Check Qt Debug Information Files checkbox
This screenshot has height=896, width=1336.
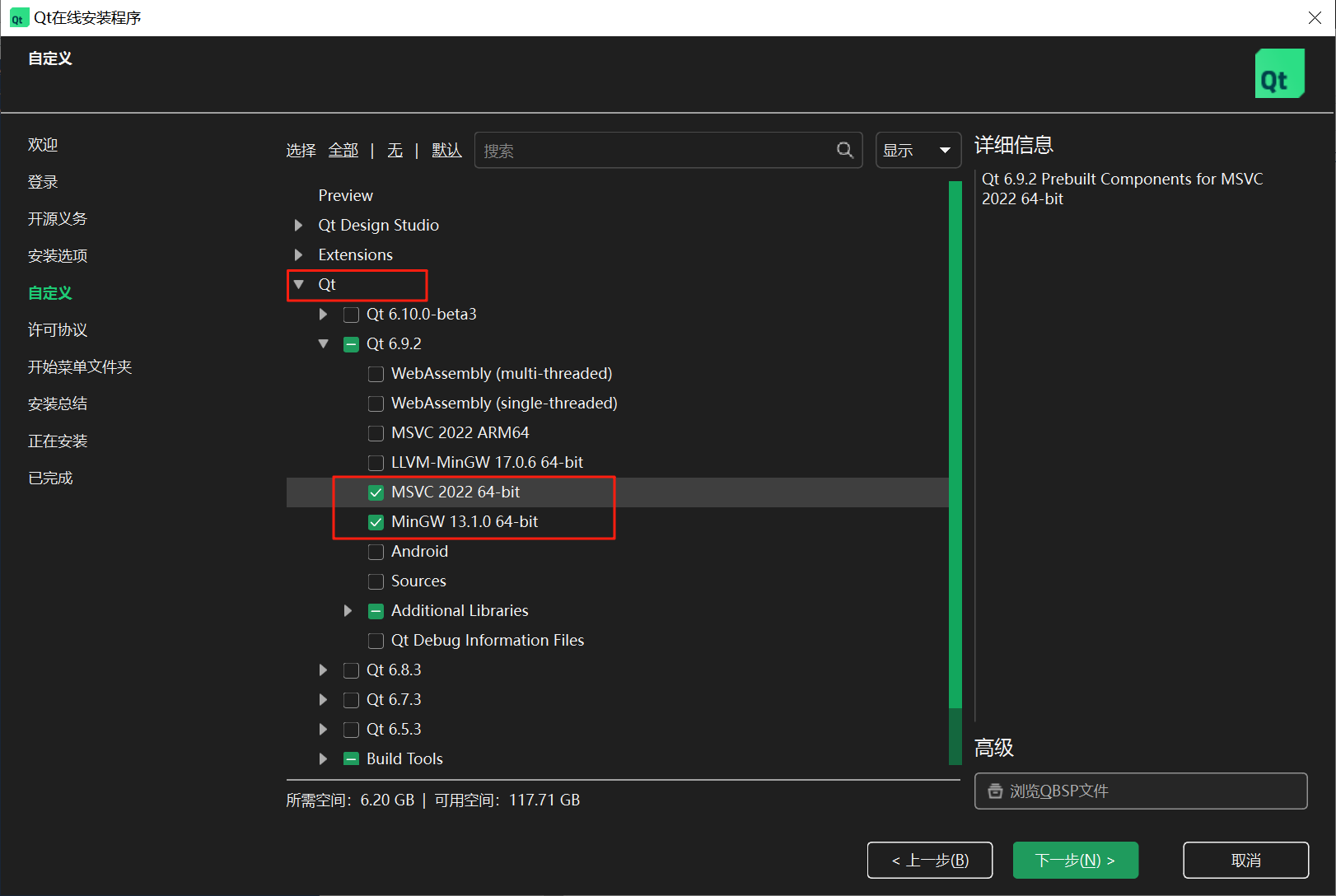coord(376,641)
